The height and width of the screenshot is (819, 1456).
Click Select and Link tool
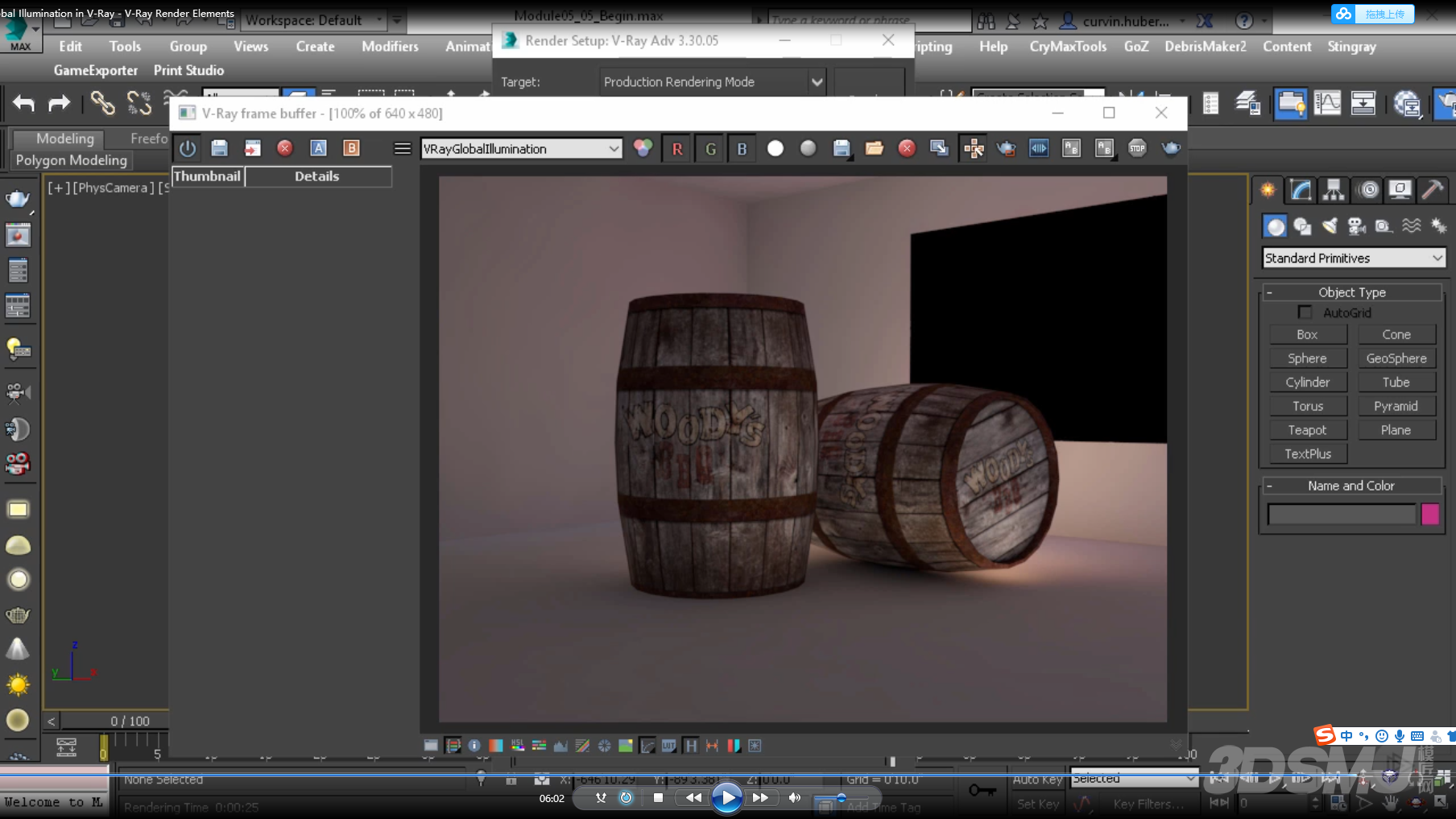pos(102,103)
